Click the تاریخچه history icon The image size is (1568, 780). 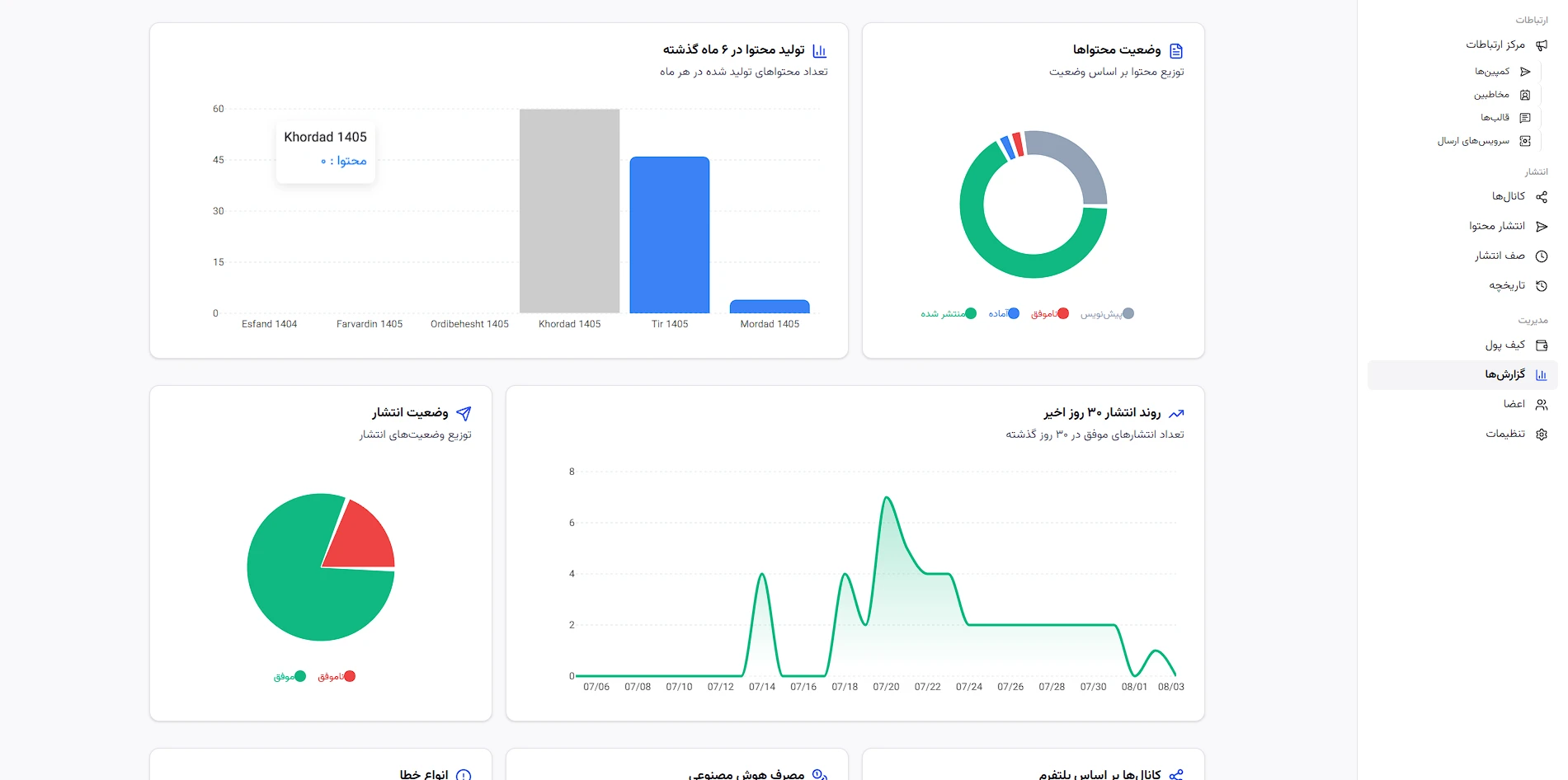point(1541,286)
